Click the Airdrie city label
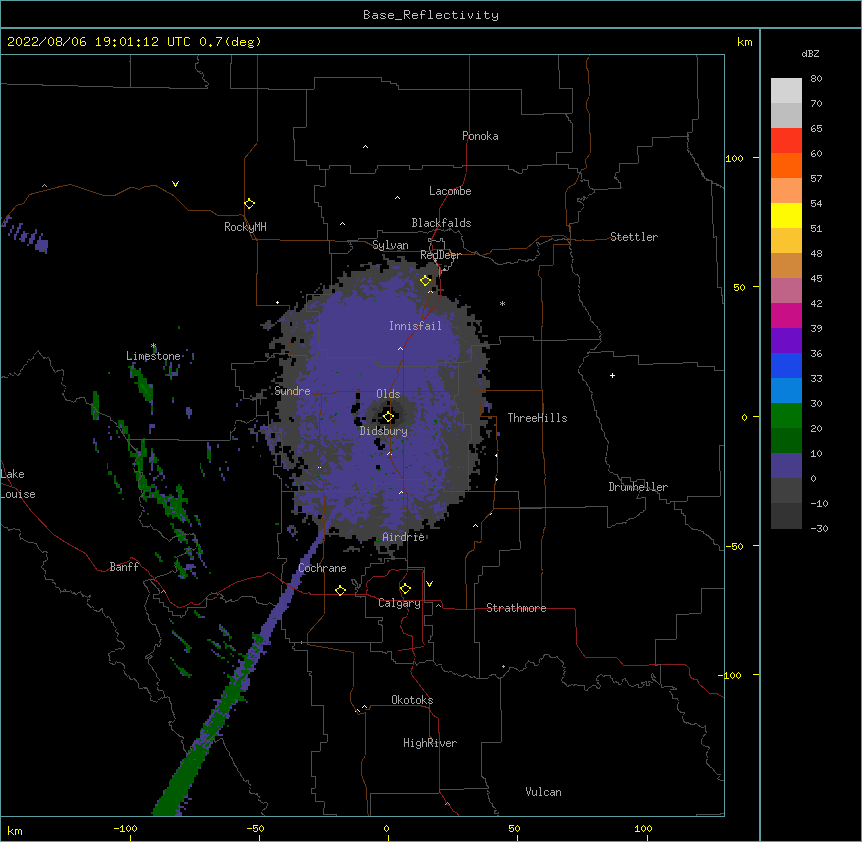Viewport: 862px width, 842px height. pos(404,537)
